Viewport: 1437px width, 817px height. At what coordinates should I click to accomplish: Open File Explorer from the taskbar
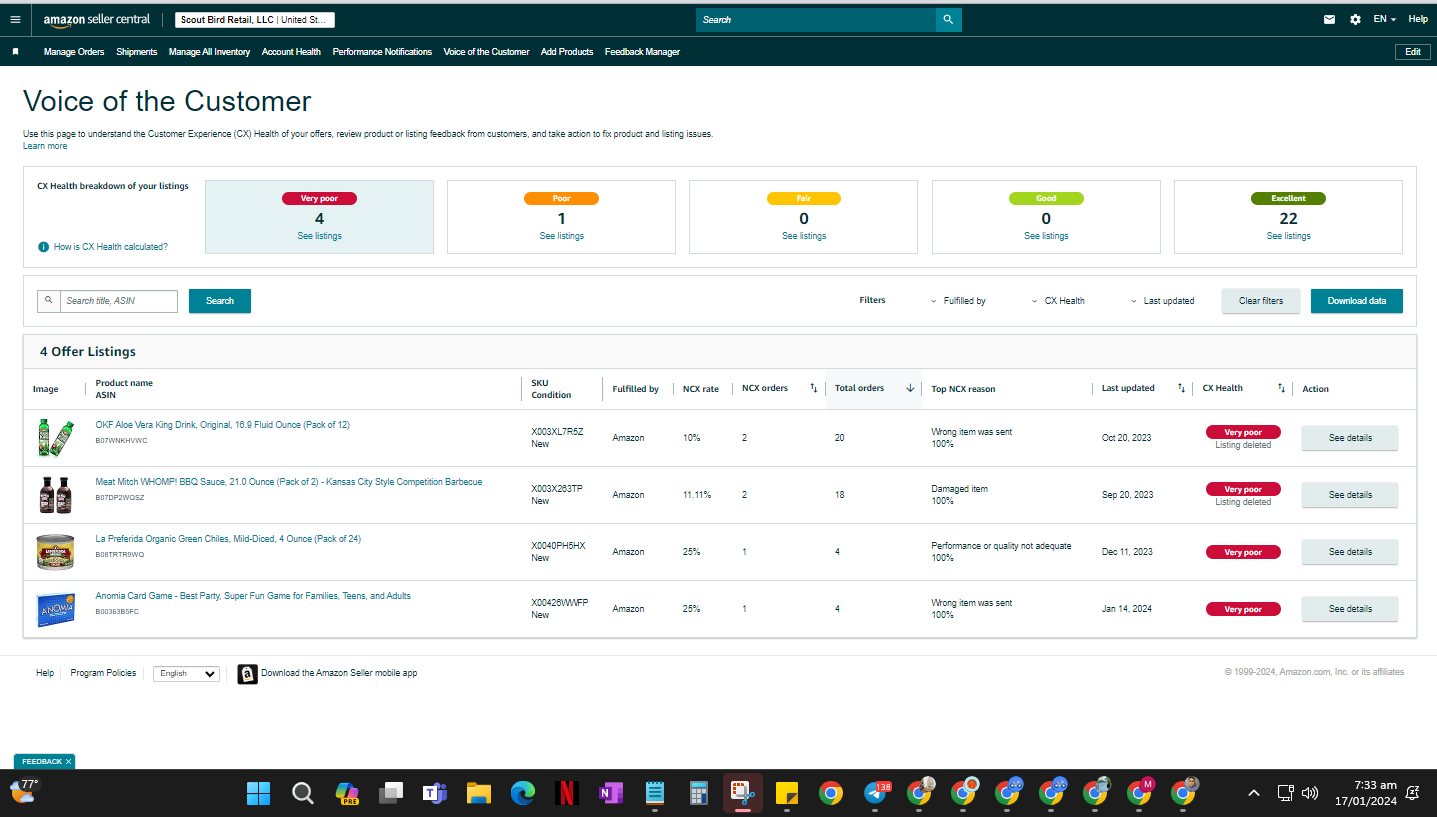coord(479,794)
